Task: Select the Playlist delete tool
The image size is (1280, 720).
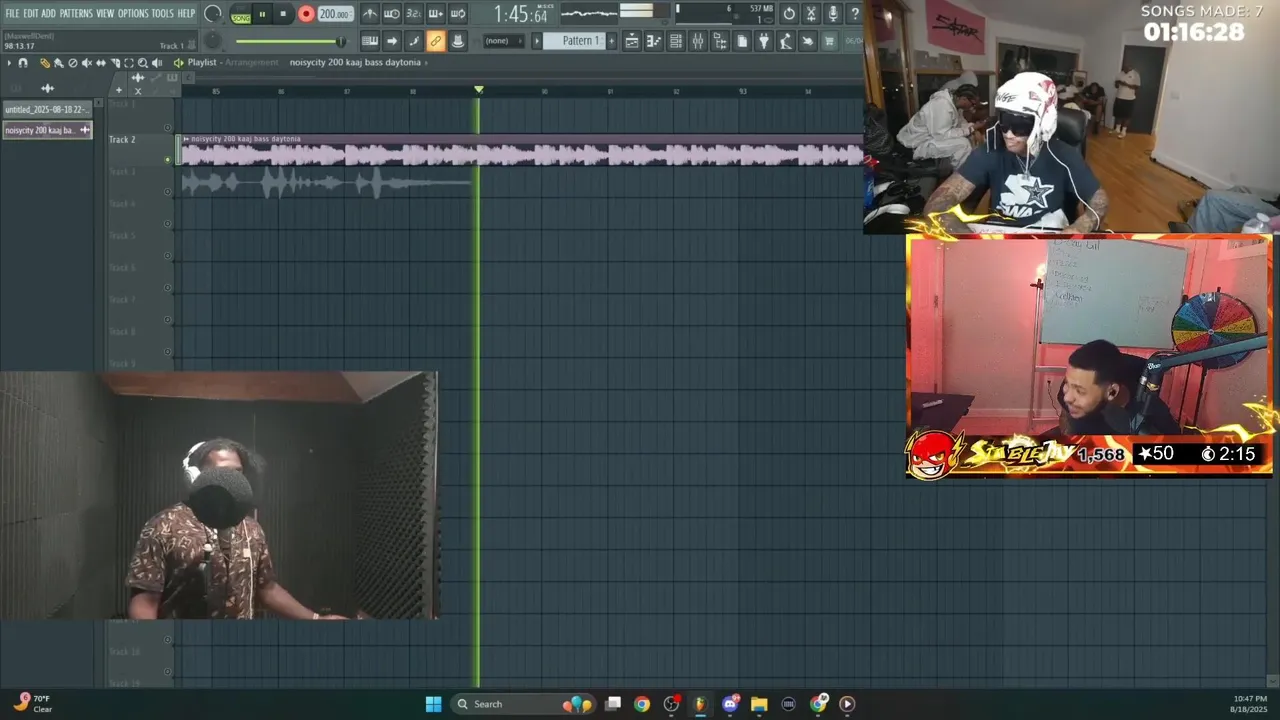Action: click(73, 63)
